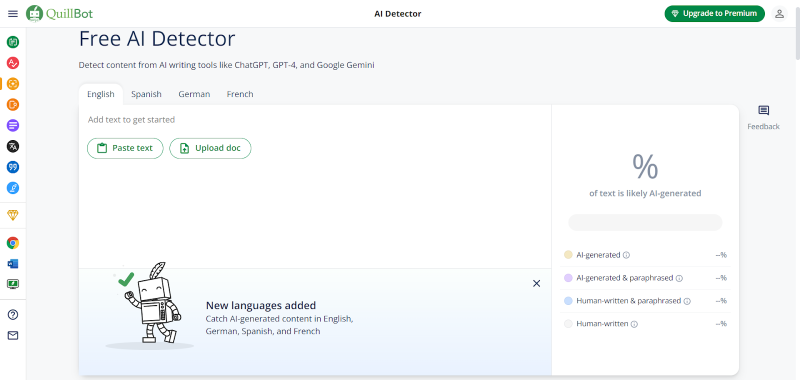Open the Plagiarism Checker sidebar icon

(x=13, y=105)
